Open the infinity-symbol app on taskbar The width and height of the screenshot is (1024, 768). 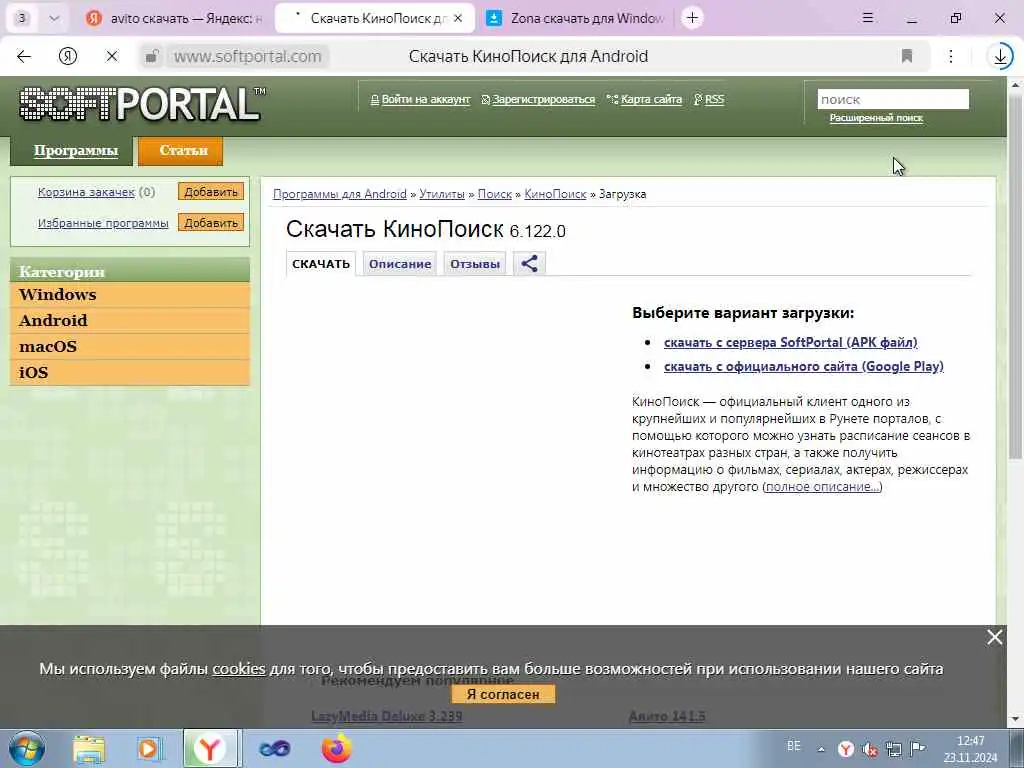[x=274, y=748]
